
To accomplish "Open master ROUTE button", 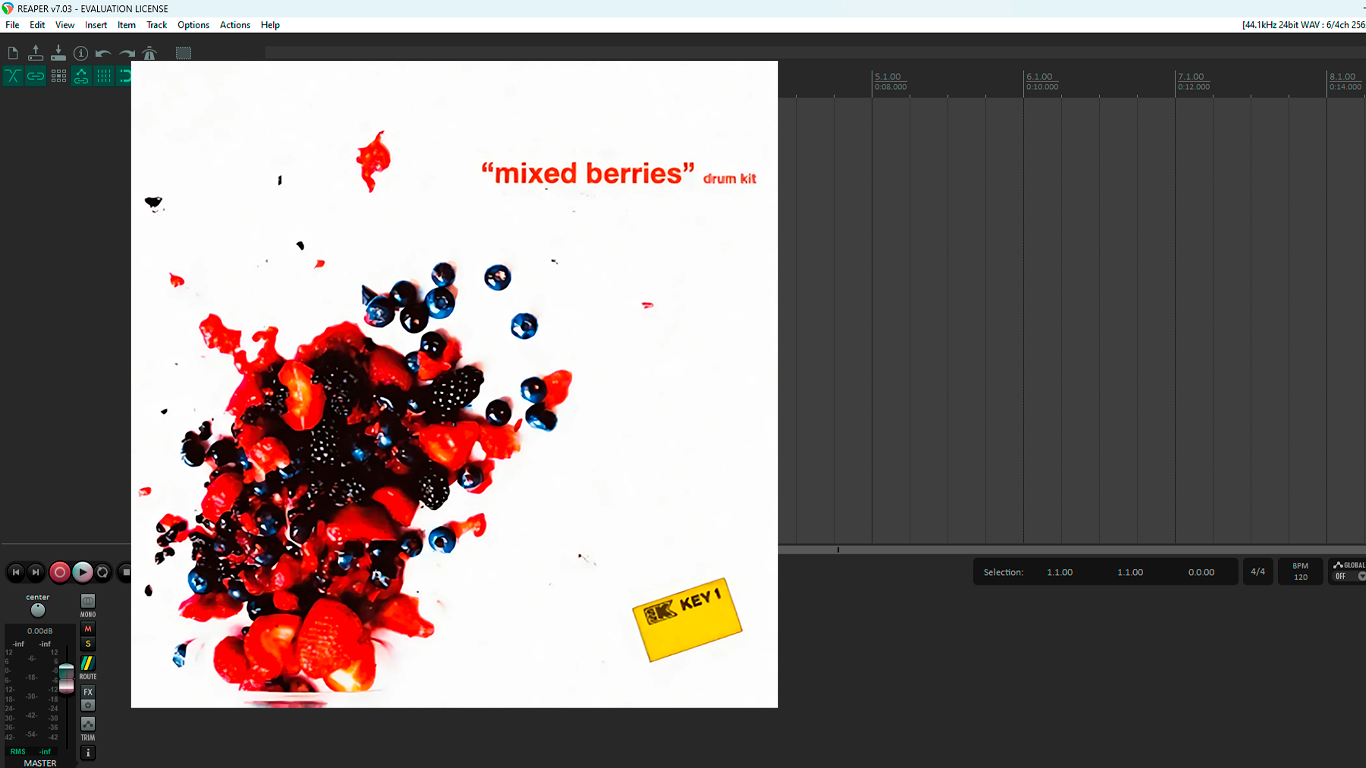I will pos(88,663).
